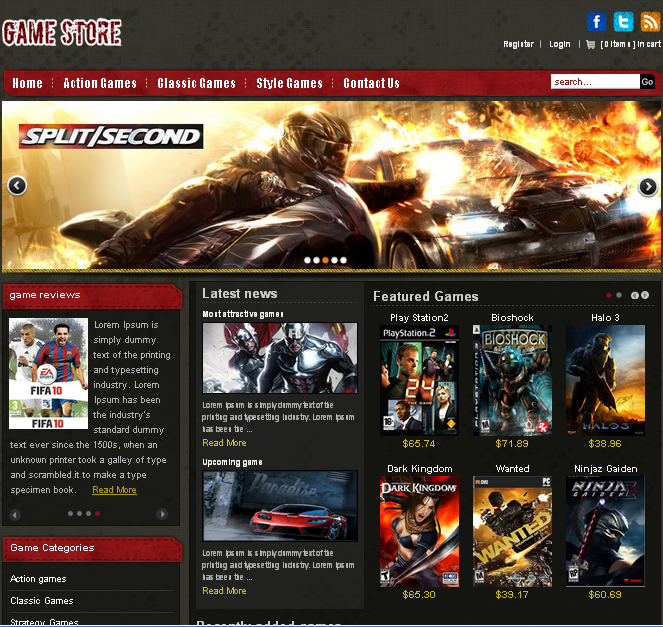Click the Split/Second banner image
This screenshot has height=627, width=663.
tap(331, 185)
